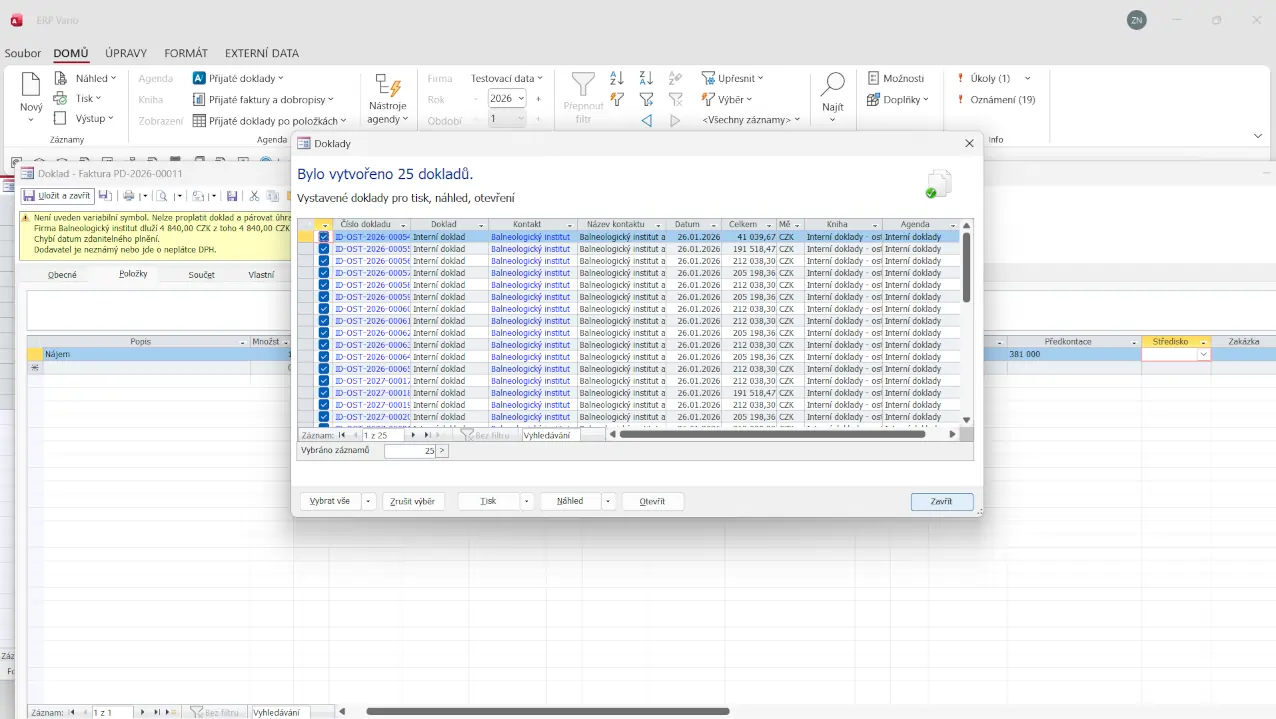Click the Otevřít button
Image resolution: width=1276 pixels, height=719 pixels.
(x=652, y=501)
